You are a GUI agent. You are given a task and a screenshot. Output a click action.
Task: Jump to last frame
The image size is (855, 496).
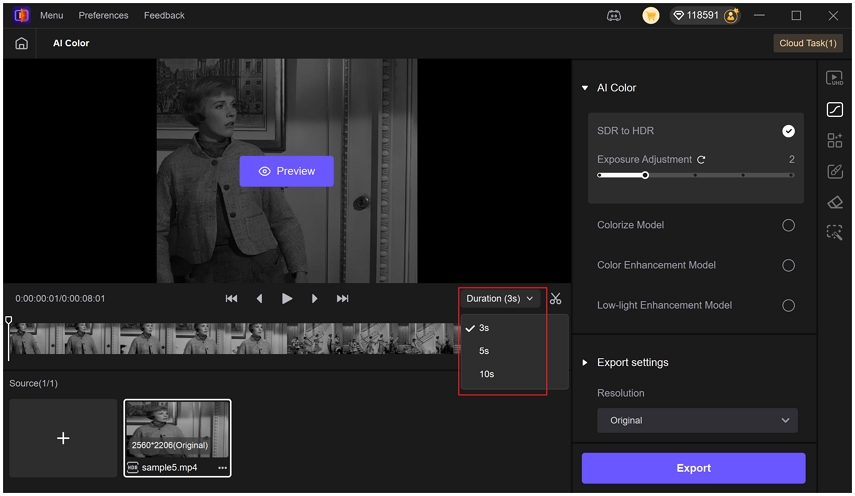(x=342, y=299)
